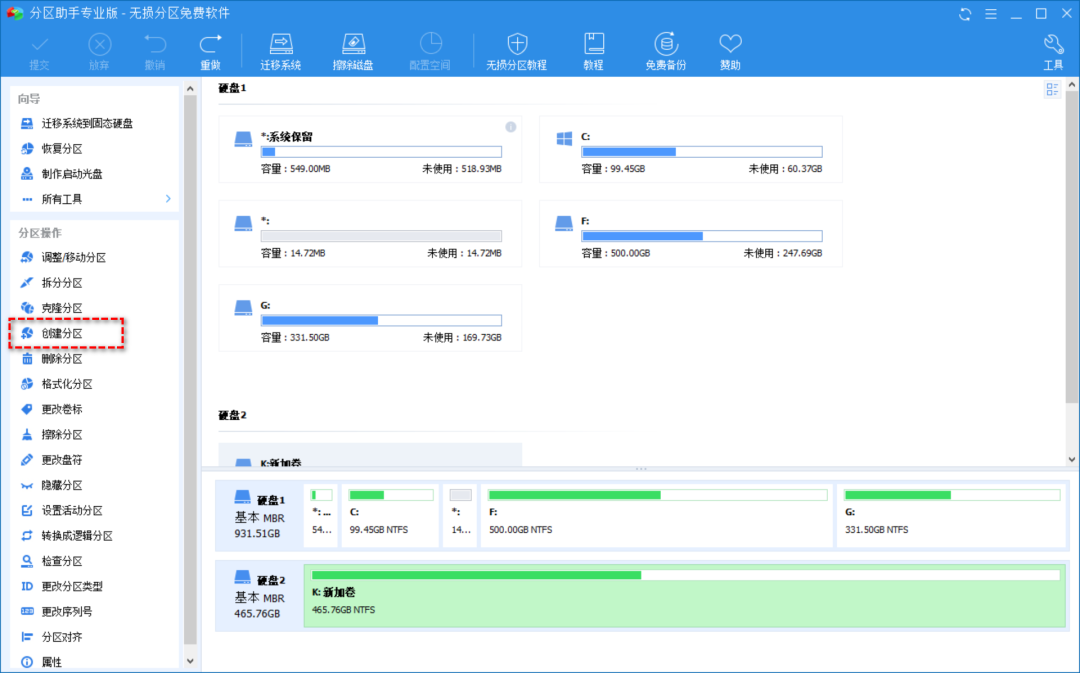Select the 54... system reserved block in disk map
The image size is (1080, 673).
(x=322, y=516)
